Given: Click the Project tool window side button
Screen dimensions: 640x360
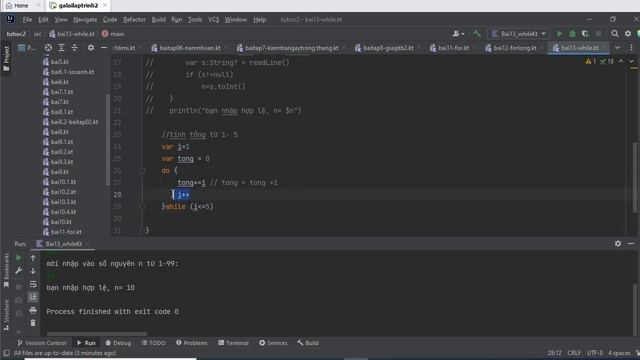Looking at the screenshot, I should tap(6, 58).
